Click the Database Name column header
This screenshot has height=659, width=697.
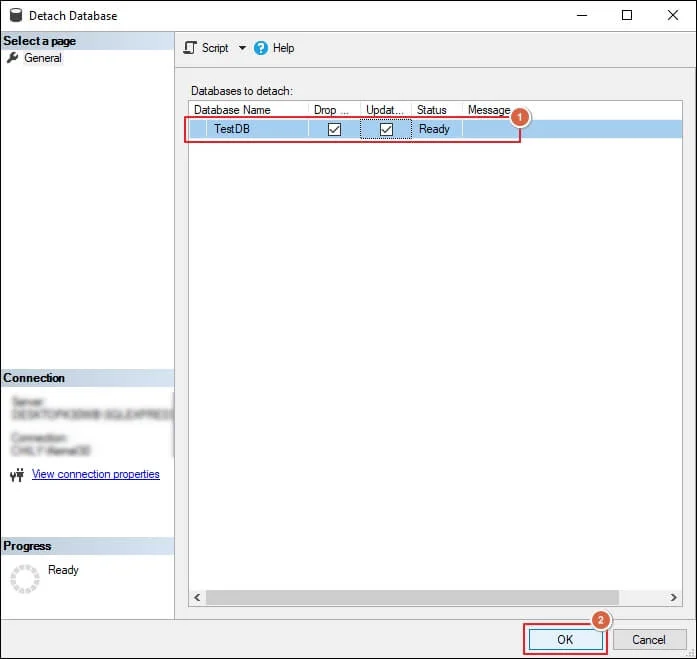pyautogui.click(x=248, y=110)
